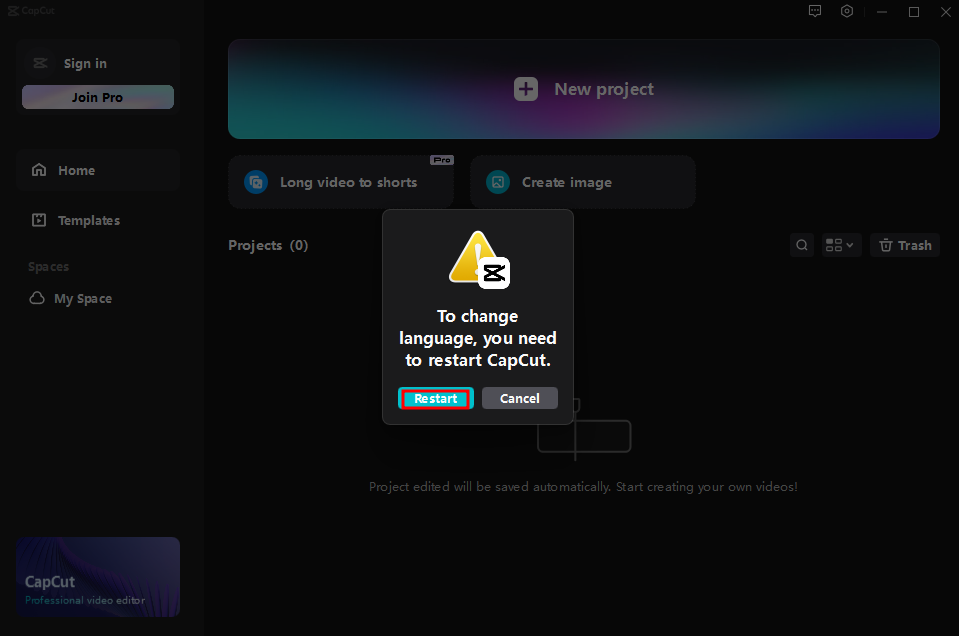This screenshot has height=636, width=959.
Task: Click the Sign in text
Action: pos(85,64)
